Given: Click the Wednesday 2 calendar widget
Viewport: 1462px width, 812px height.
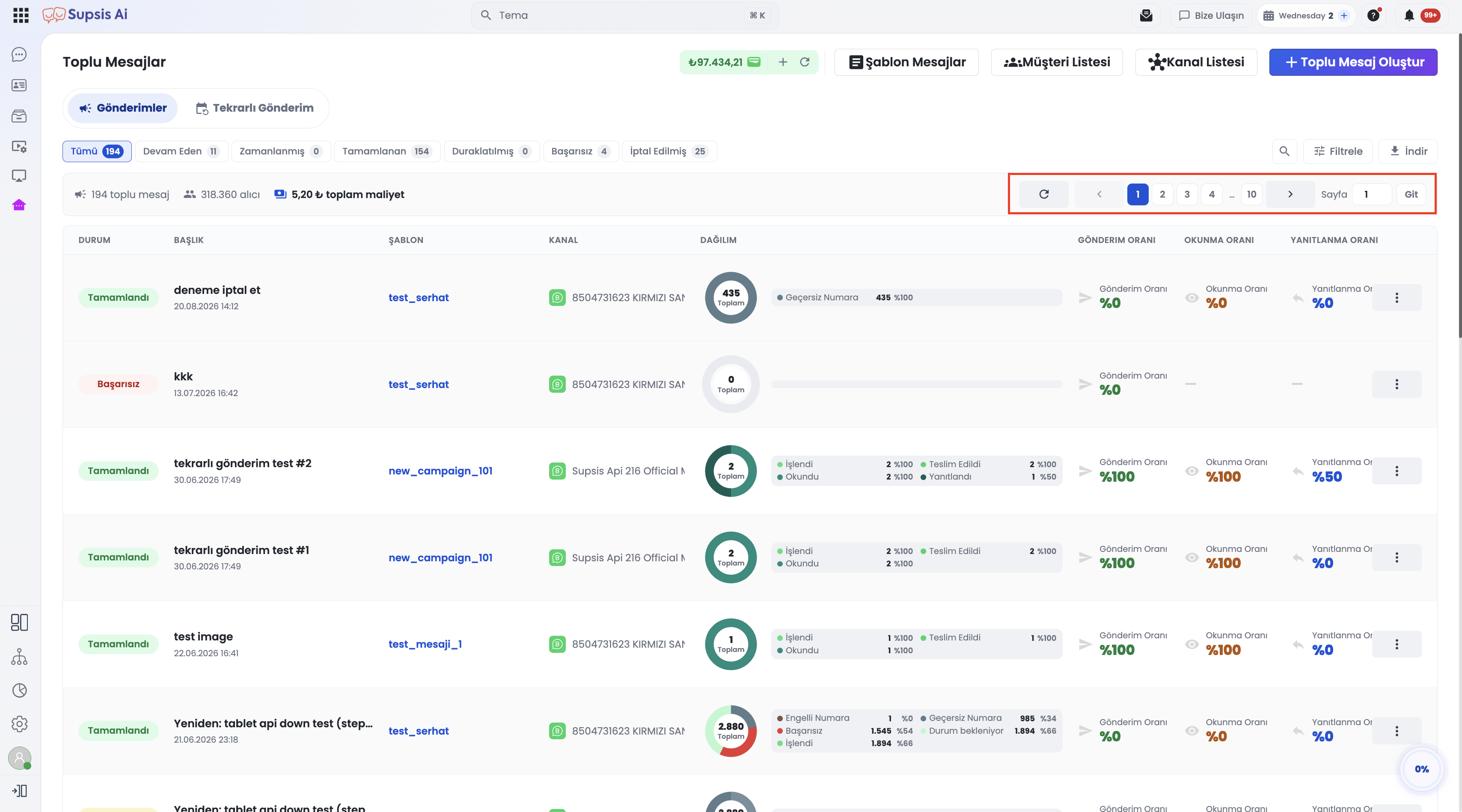Looking at the screenshot, I should (1306, 15).
